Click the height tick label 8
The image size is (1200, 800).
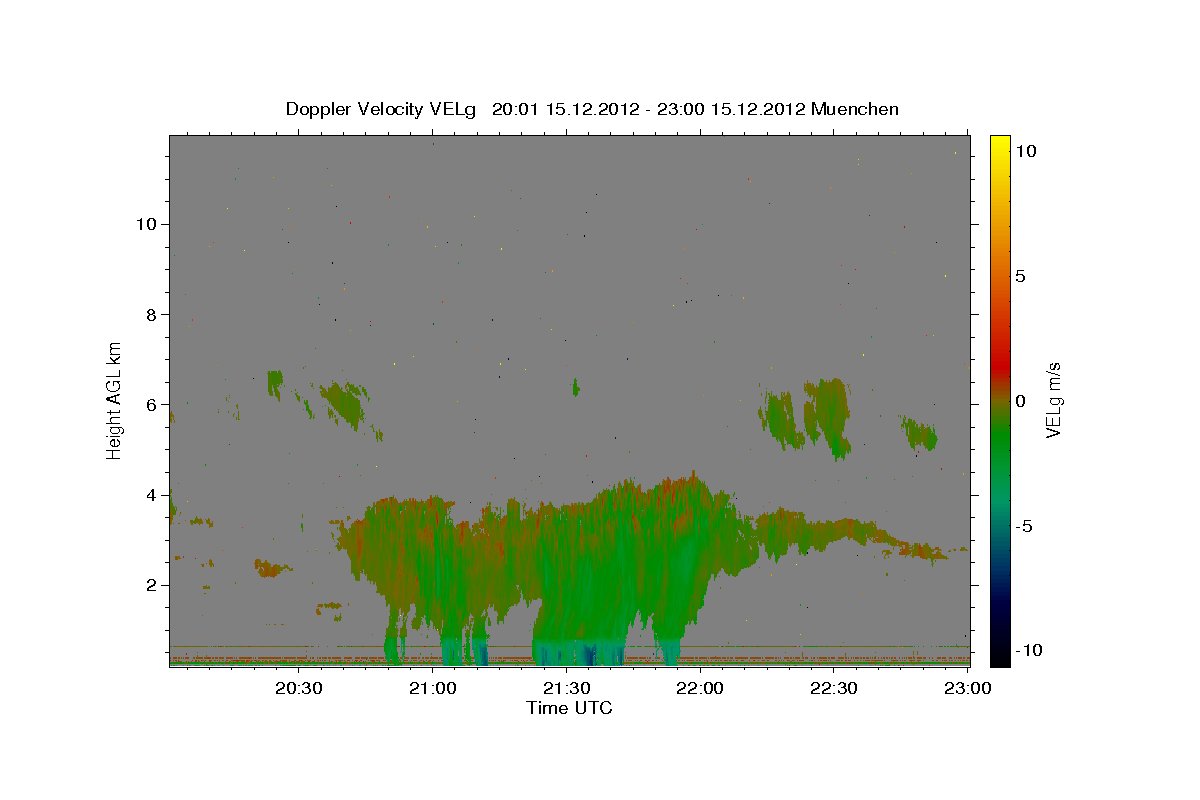coord(152,314)
